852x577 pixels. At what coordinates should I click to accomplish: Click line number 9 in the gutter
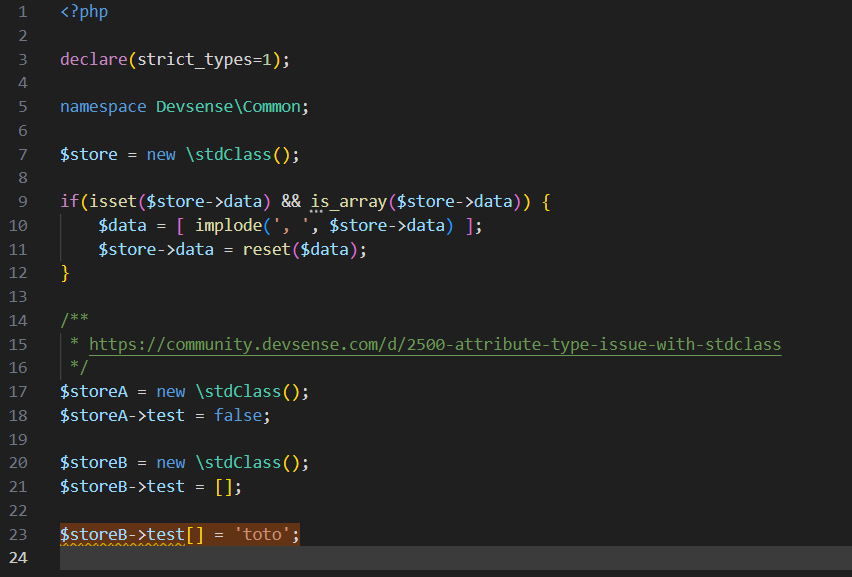tap(22, 201)
